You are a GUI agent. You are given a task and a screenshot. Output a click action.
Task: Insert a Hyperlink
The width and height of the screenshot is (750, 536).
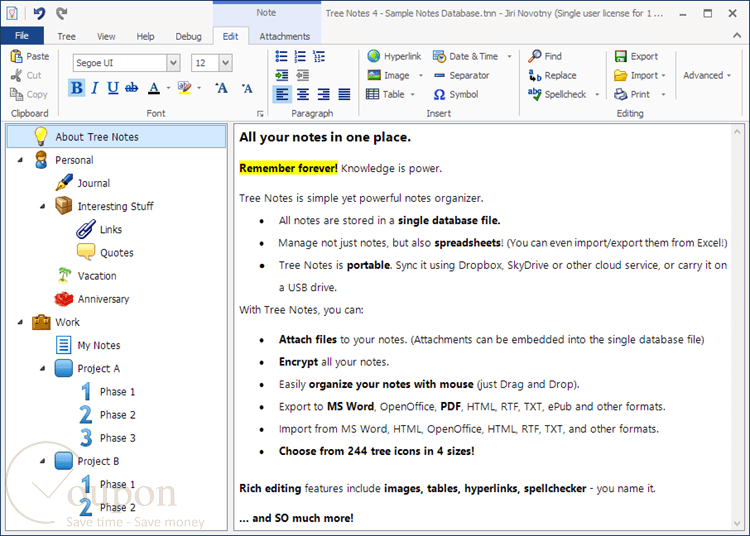coord(394,56)
